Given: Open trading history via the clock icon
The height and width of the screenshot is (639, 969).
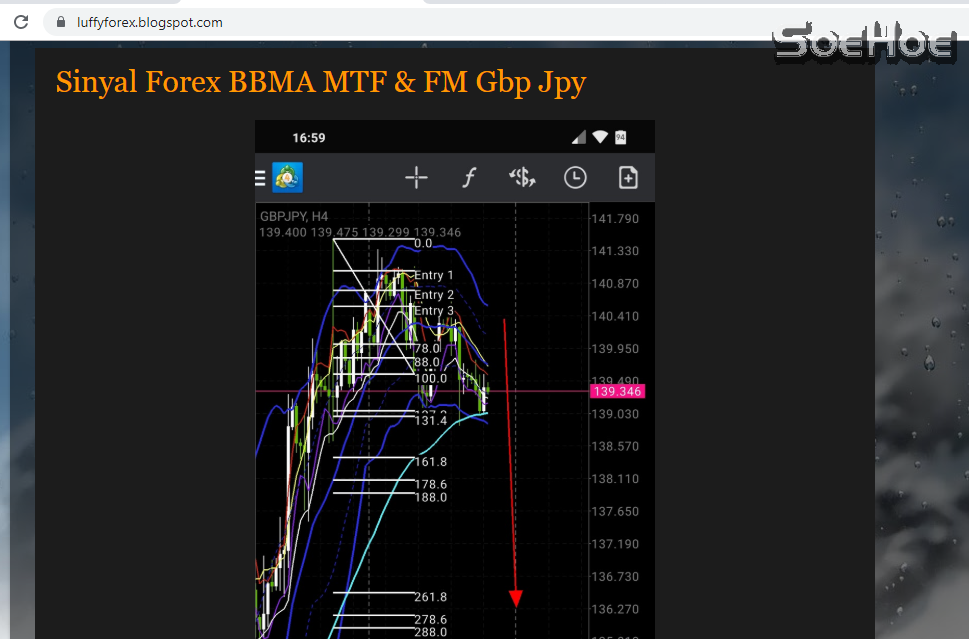Looking at the screenshot, I should [x=575, y=177].
